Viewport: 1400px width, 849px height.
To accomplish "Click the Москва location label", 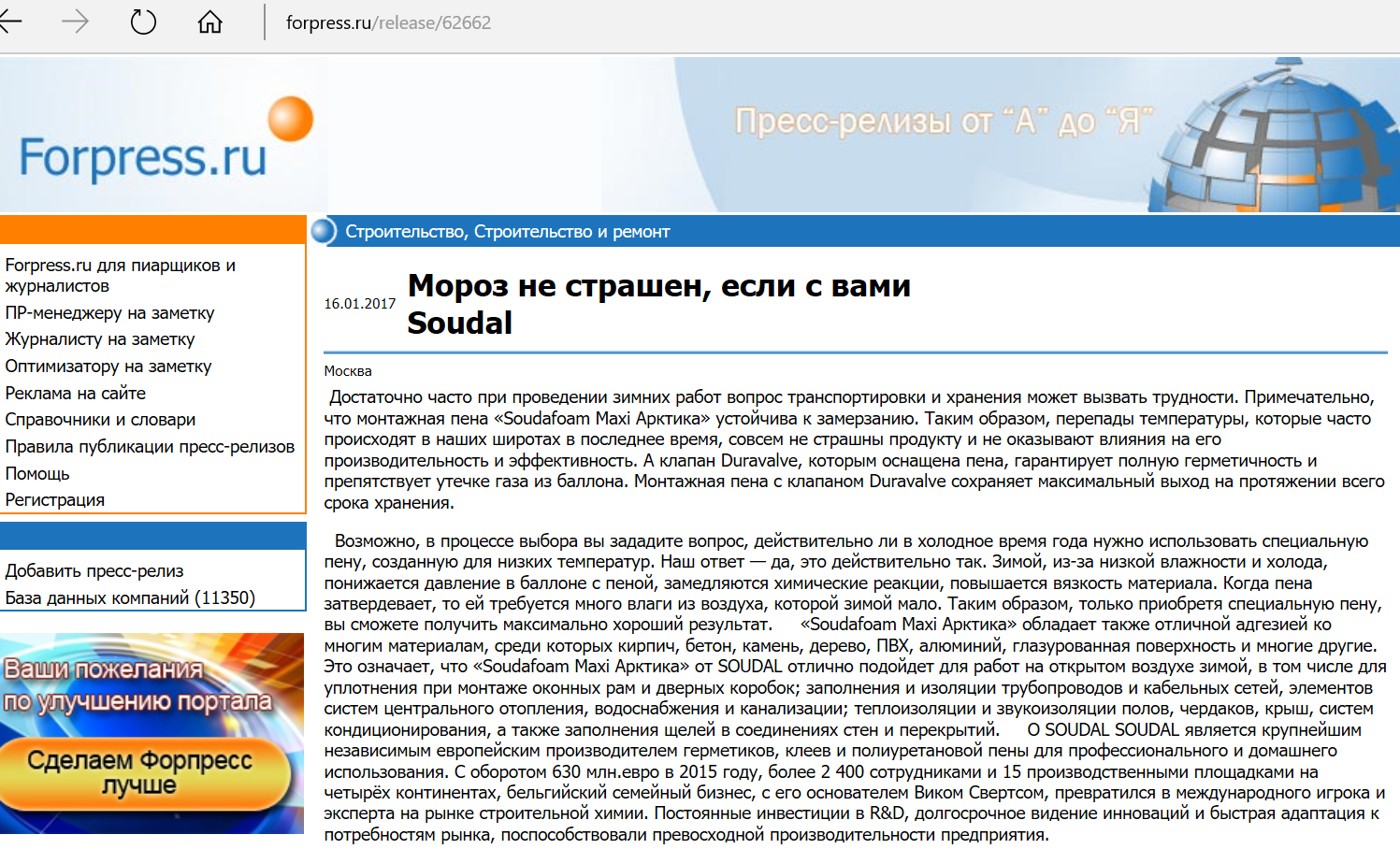I will pyautogui.click(x=348, y=371).
